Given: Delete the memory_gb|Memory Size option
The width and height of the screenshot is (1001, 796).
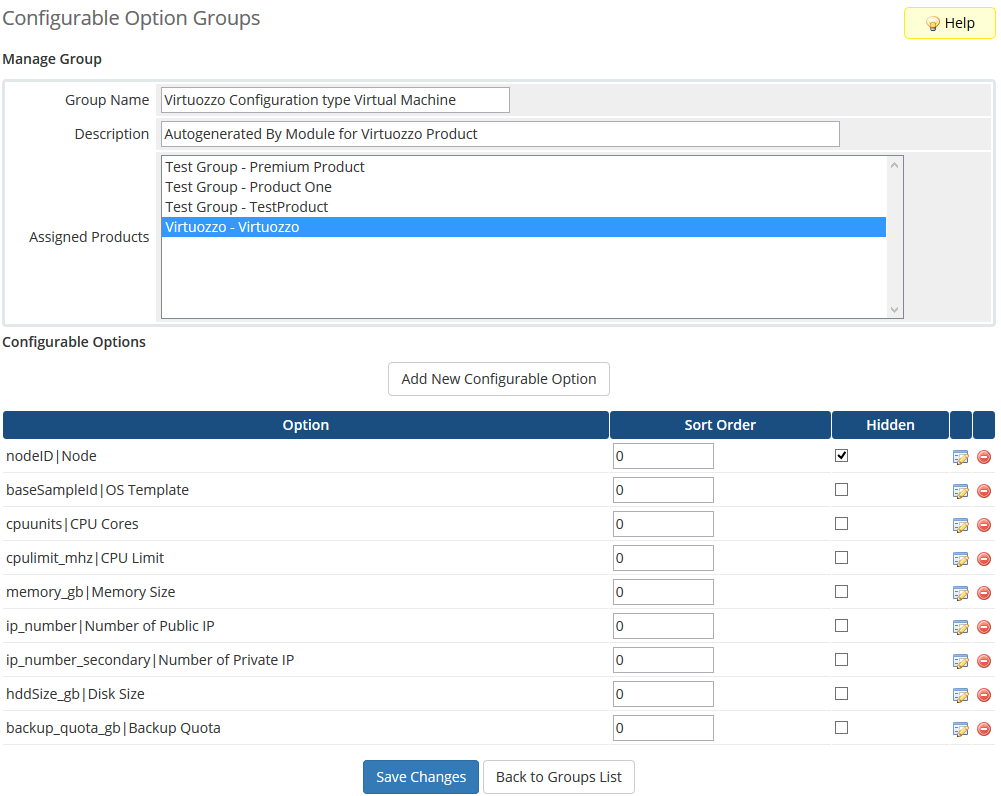Looking at the screenshot, I should coord(984,593).
